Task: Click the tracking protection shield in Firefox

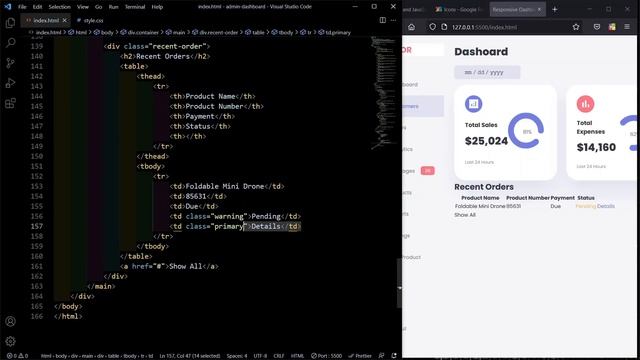Action: click(432, 27)
